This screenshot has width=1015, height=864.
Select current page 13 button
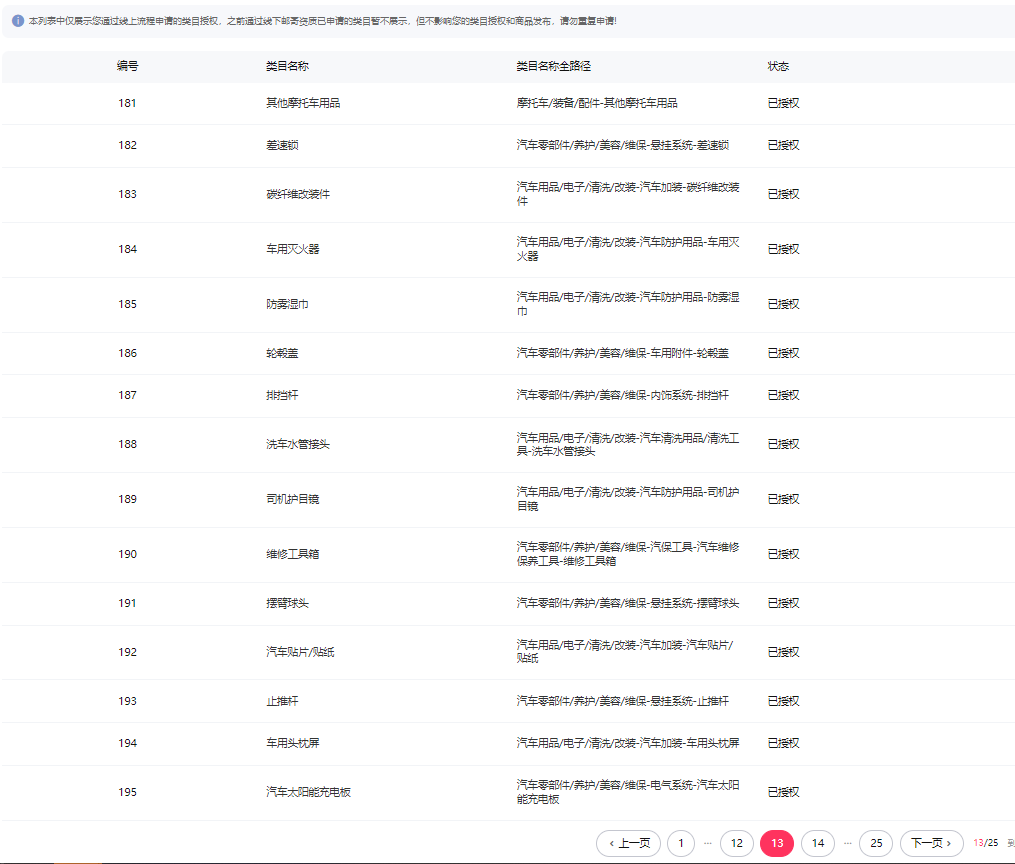(x=777, y=843)
